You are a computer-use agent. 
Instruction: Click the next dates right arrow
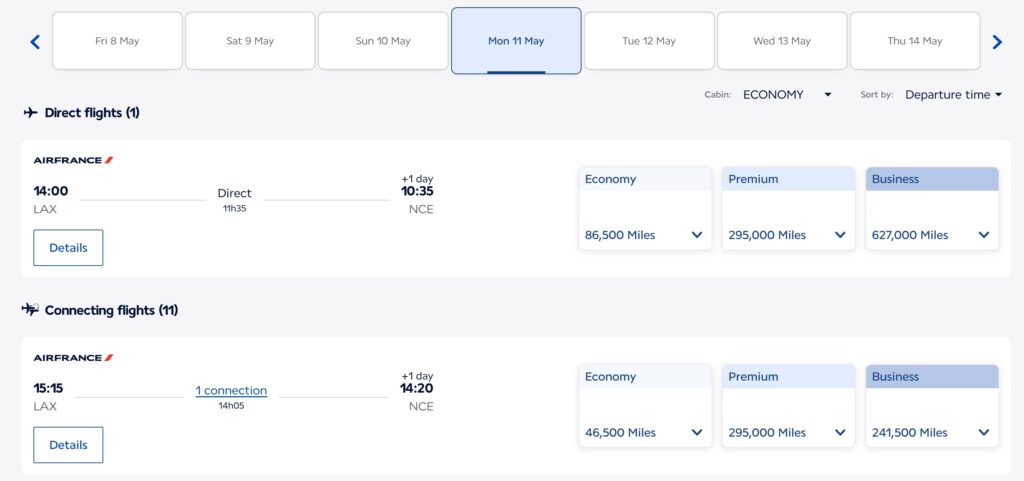pyautogui.click(x=996, y=42)
